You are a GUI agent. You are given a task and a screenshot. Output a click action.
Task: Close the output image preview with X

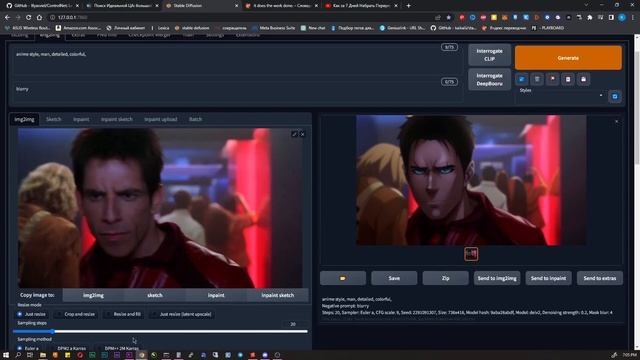(616, 121)
